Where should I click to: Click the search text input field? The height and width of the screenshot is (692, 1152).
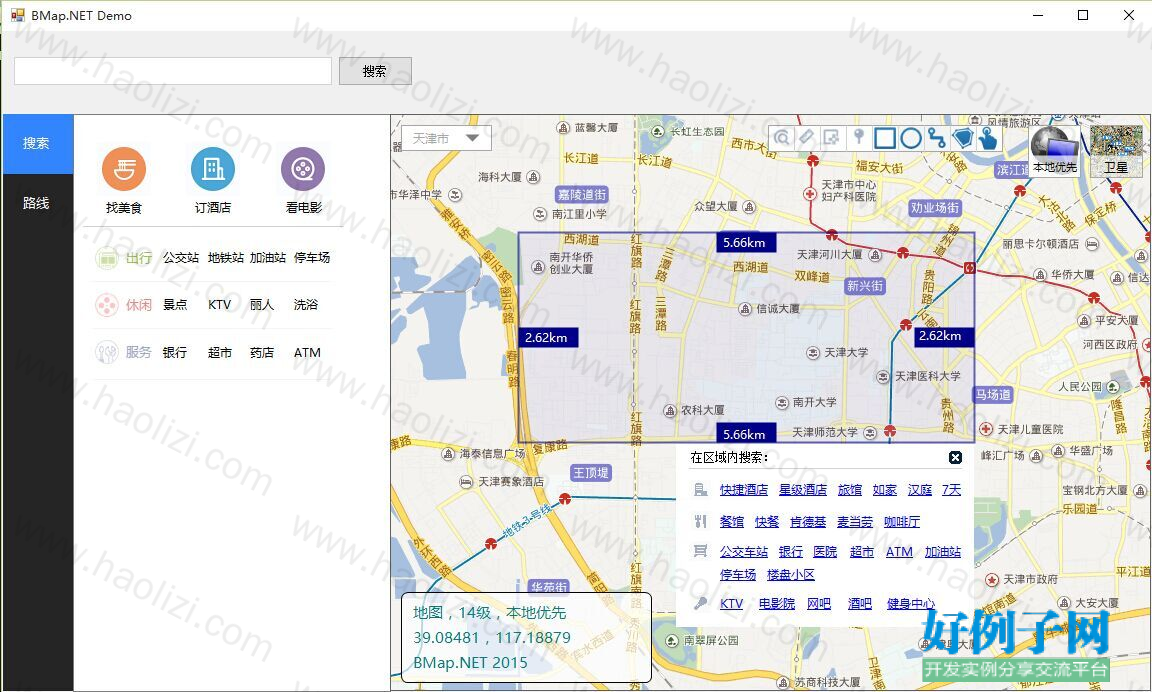pos(173,71)
